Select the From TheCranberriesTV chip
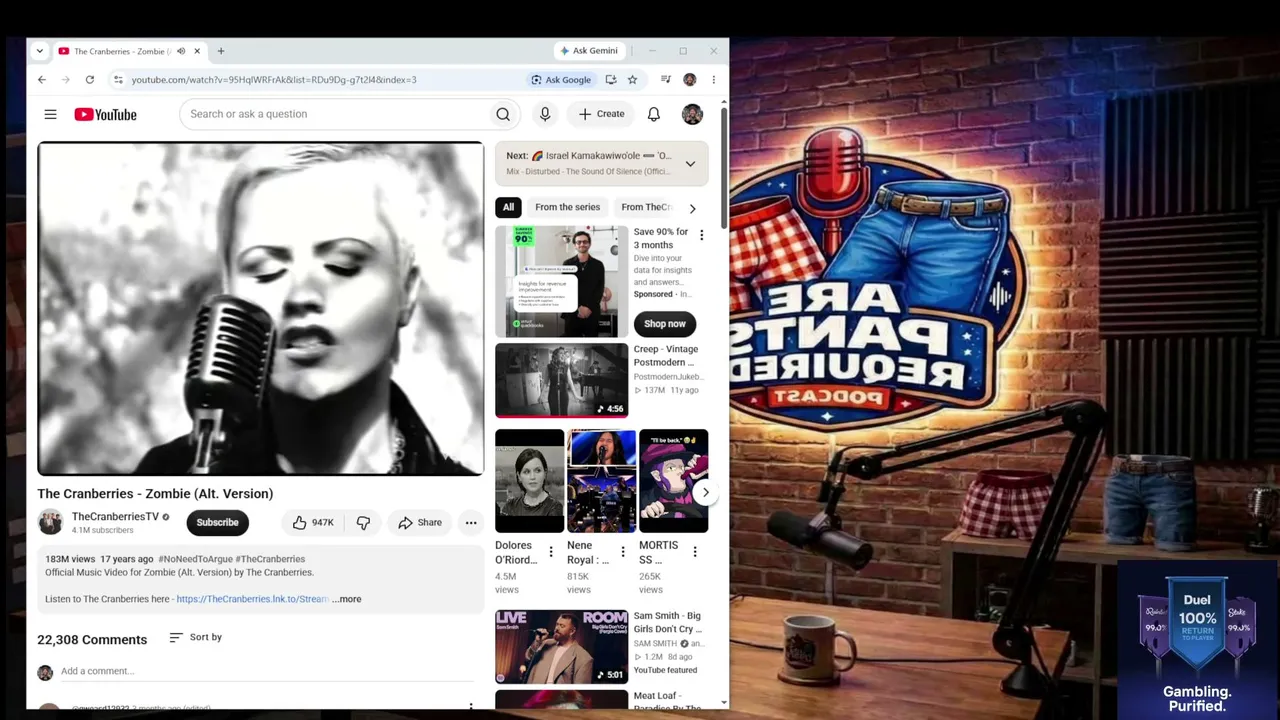This screenshot has height=720, width=1280. 648,207
